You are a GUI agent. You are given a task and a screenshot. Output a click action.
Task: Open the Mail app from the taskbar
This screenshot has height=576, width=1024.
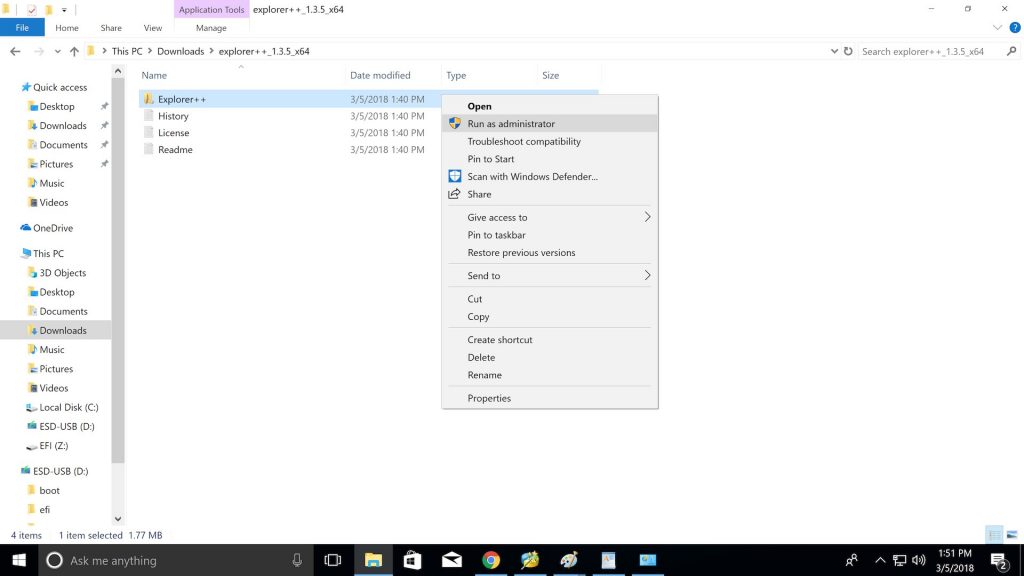pyautogui.click(x=451, y=560)
